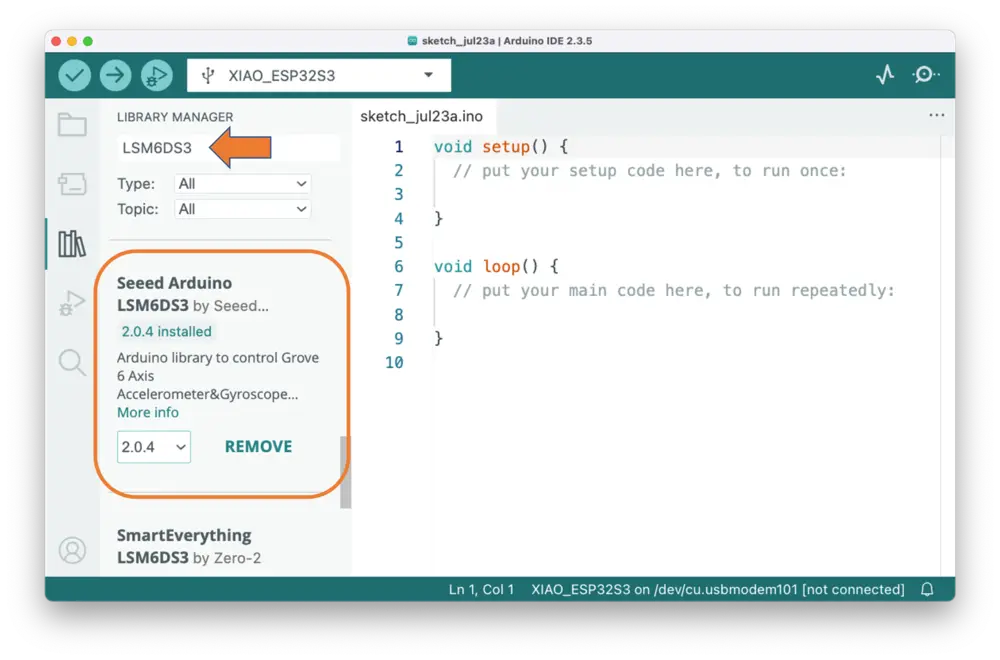Show notifications with the bell icon
1000x660 pixels.
coord(927,589)
